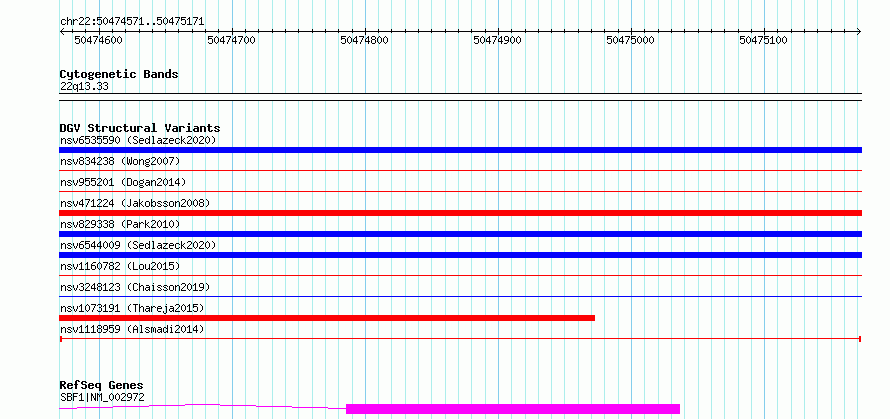Viewport: 890px width, 419px height.
Task: Click ruler tick label 50475000
Action: 631,40
